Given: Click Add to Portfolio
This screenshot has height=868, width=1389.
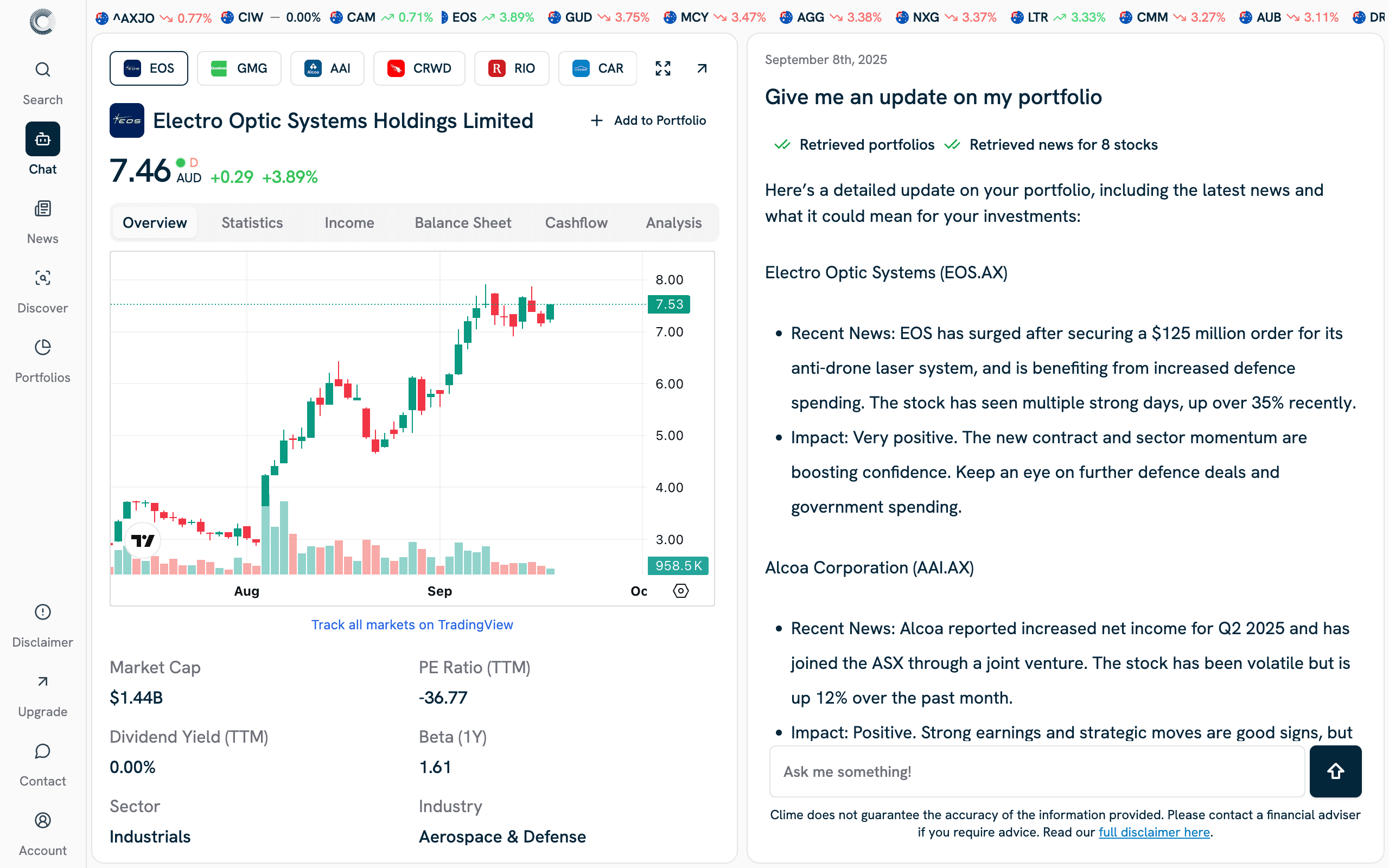Looking at the screenshot, I should tap(648, 120).
